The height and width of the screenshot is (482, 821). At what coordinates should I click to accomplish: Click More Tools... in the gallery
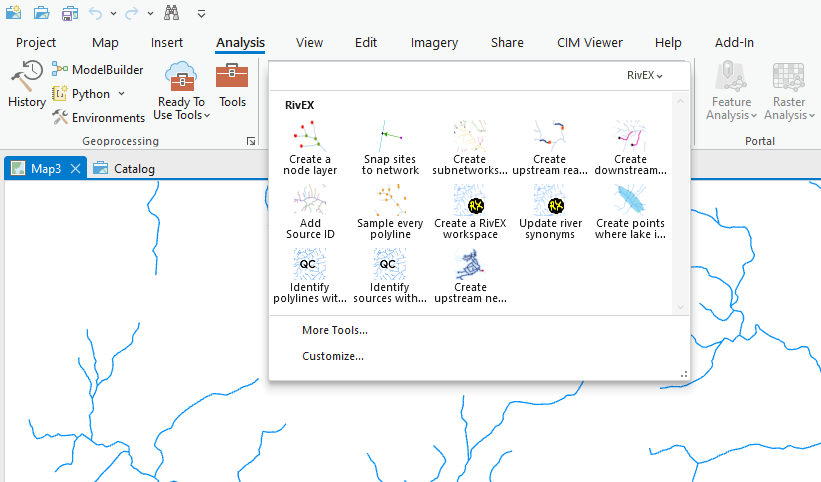[335, 330]
